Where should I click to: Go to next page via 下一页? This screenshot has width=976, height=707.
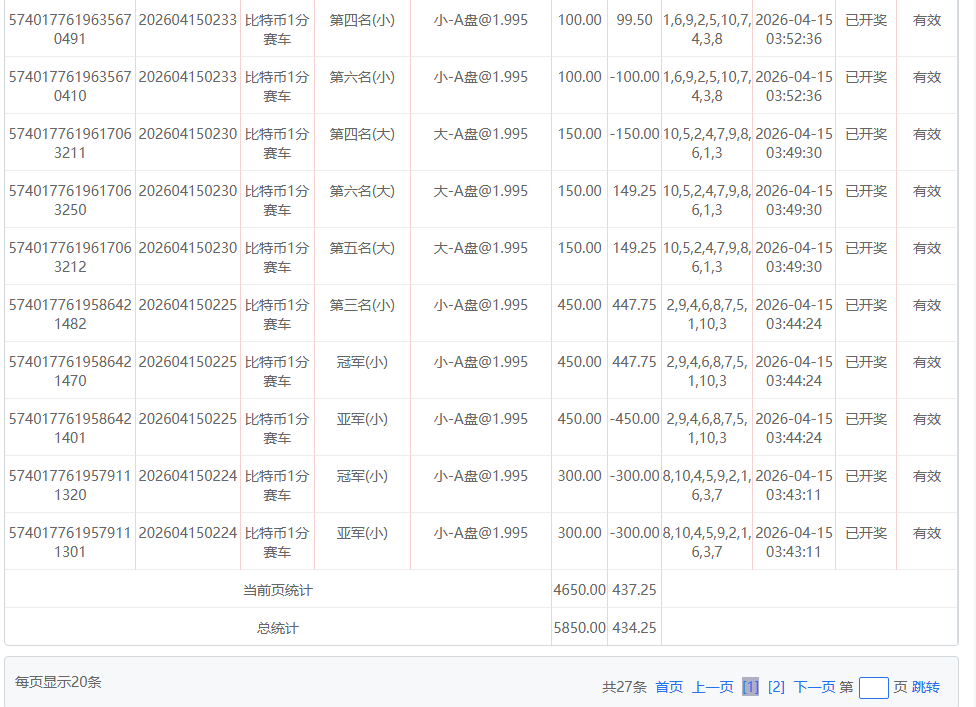pyautogui.click(x=814, y=687)
